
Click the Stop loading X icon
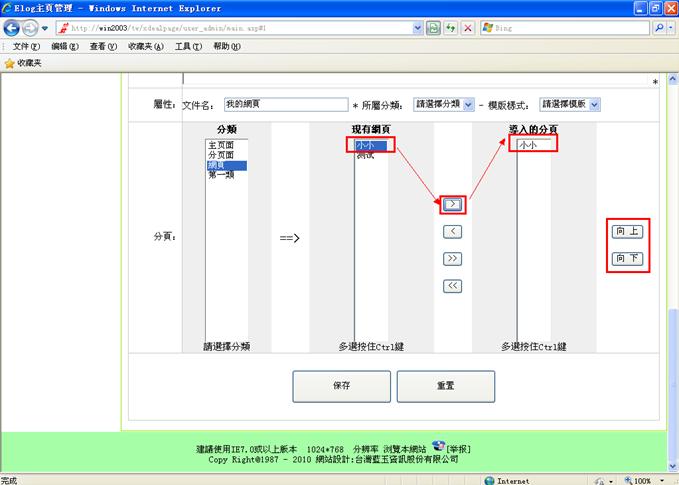[468, 28]
